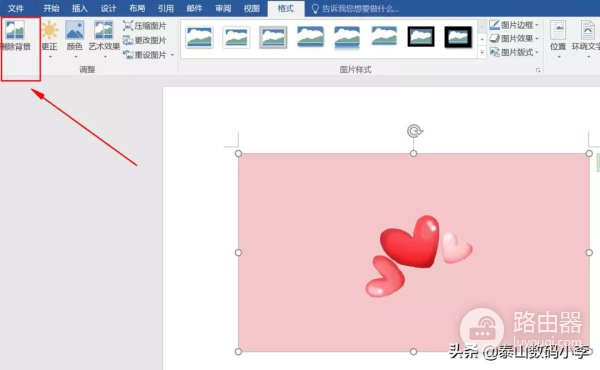Click the top-left picture resize handle
Image resolution: width=600 pixels, height=370 pixels.
click(x=238, y=153)
